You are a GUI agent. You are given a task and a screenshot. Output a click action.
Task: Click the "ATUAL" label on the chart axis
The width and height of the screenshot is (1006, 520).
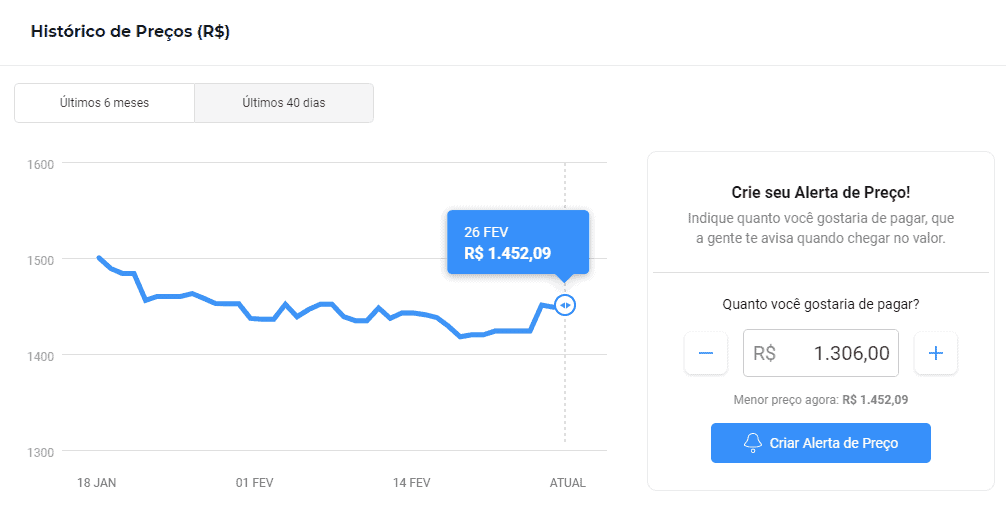coord(568,483)
